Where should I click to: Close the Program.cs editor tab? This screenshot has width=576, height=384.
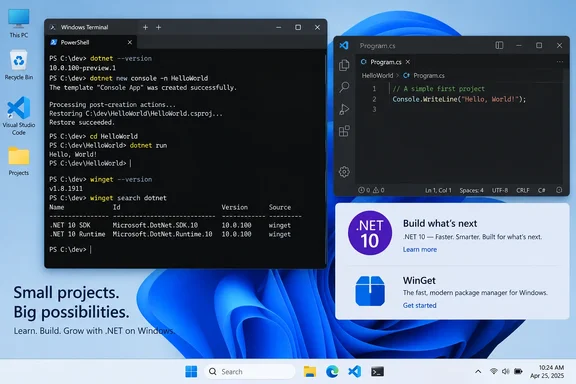pos(408,62)
